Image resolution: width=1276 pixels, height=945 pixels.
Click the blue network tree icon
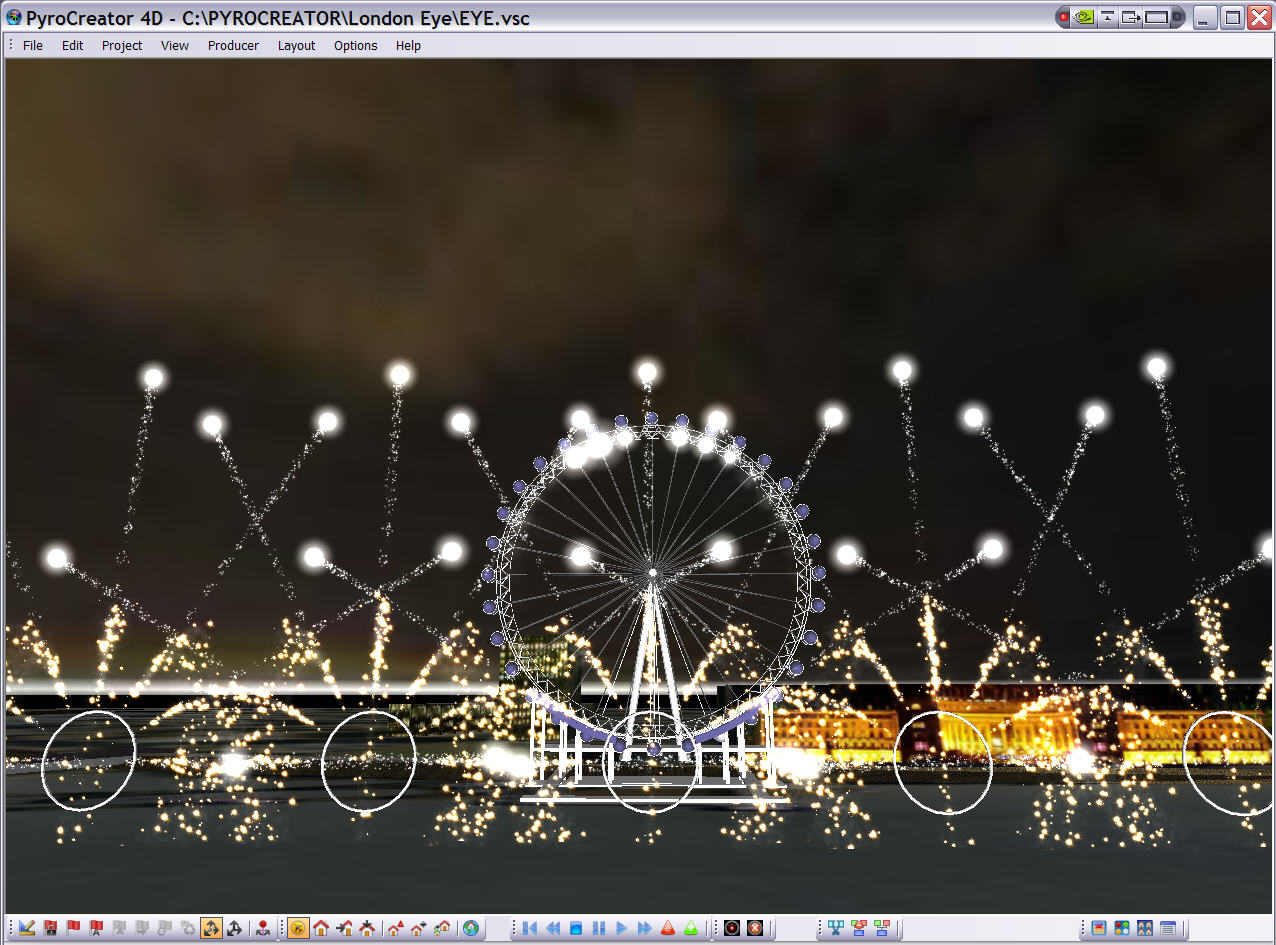[836, 928]
